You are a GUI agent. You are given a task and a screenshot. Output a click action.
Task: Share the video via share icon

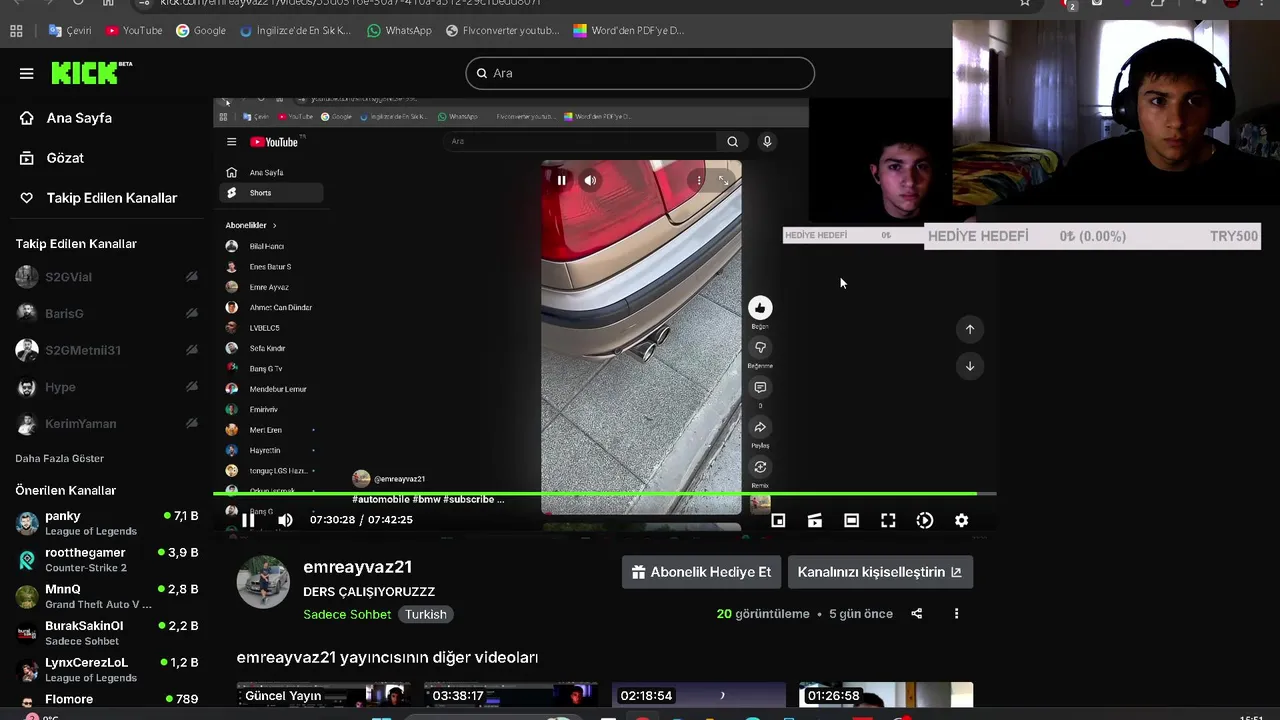(917, 614)
